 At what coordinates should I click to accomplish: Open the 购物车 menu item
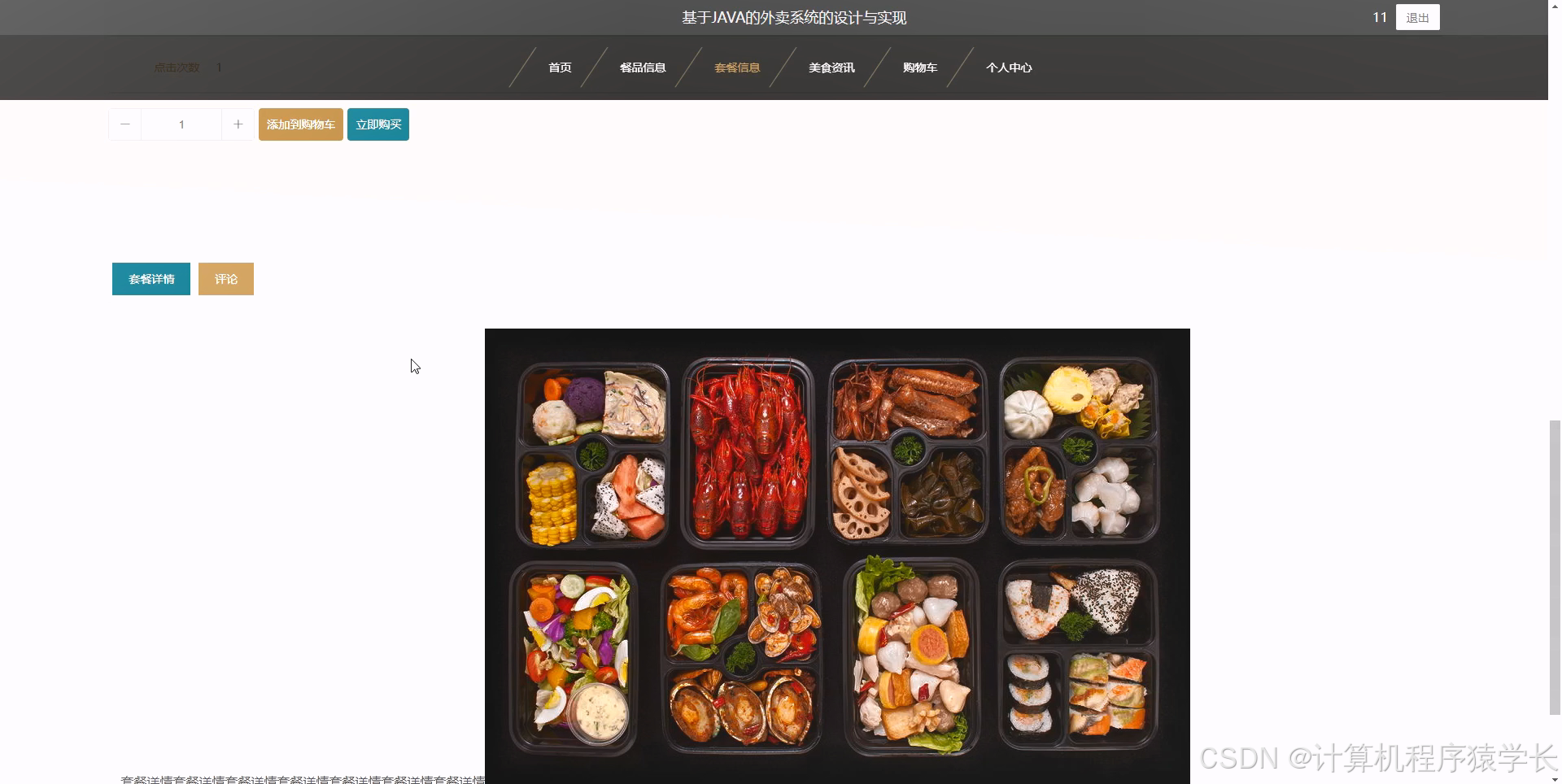[x=920, y=68]
